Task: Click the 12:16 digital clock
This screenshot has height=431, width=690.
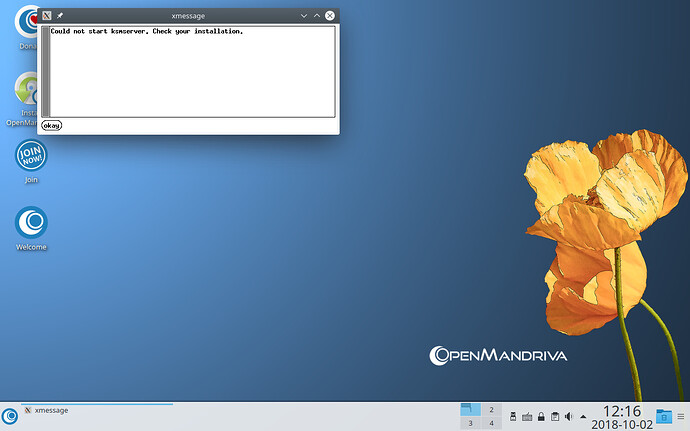Action: click(622, 411)
